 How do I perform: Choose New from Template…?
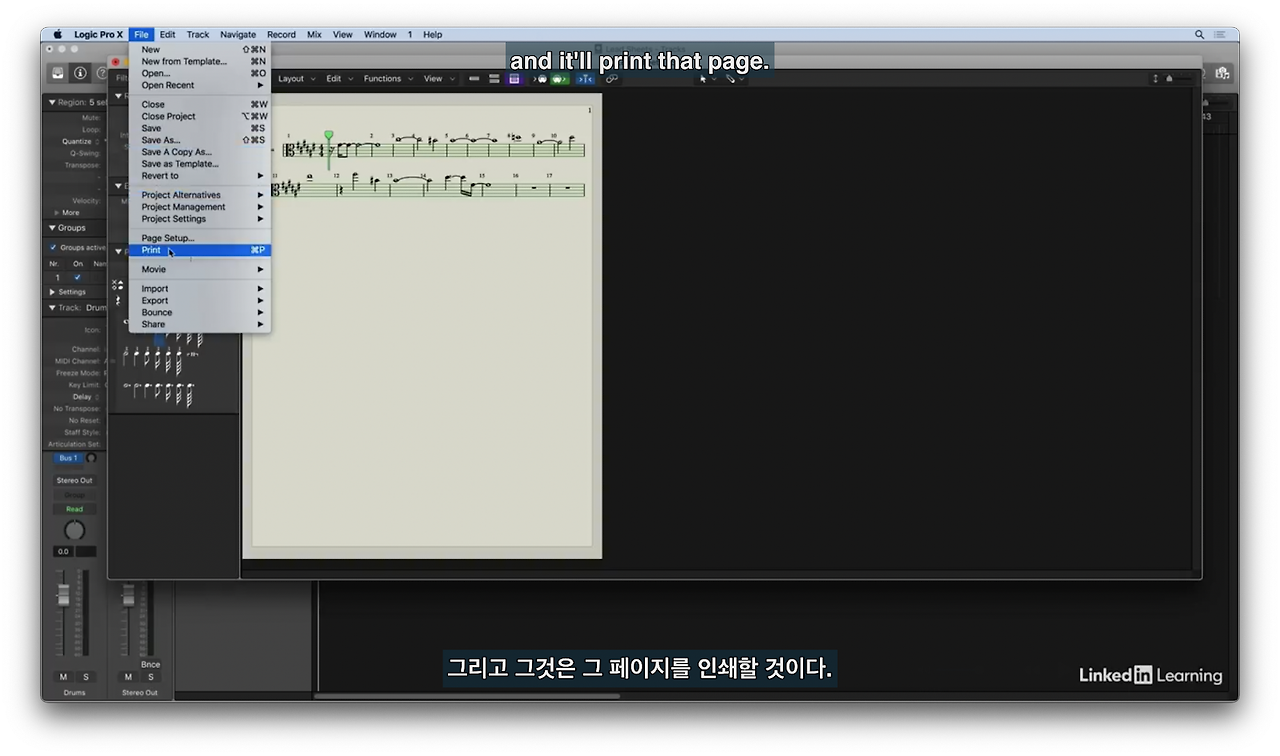click(x=200, y=61)
